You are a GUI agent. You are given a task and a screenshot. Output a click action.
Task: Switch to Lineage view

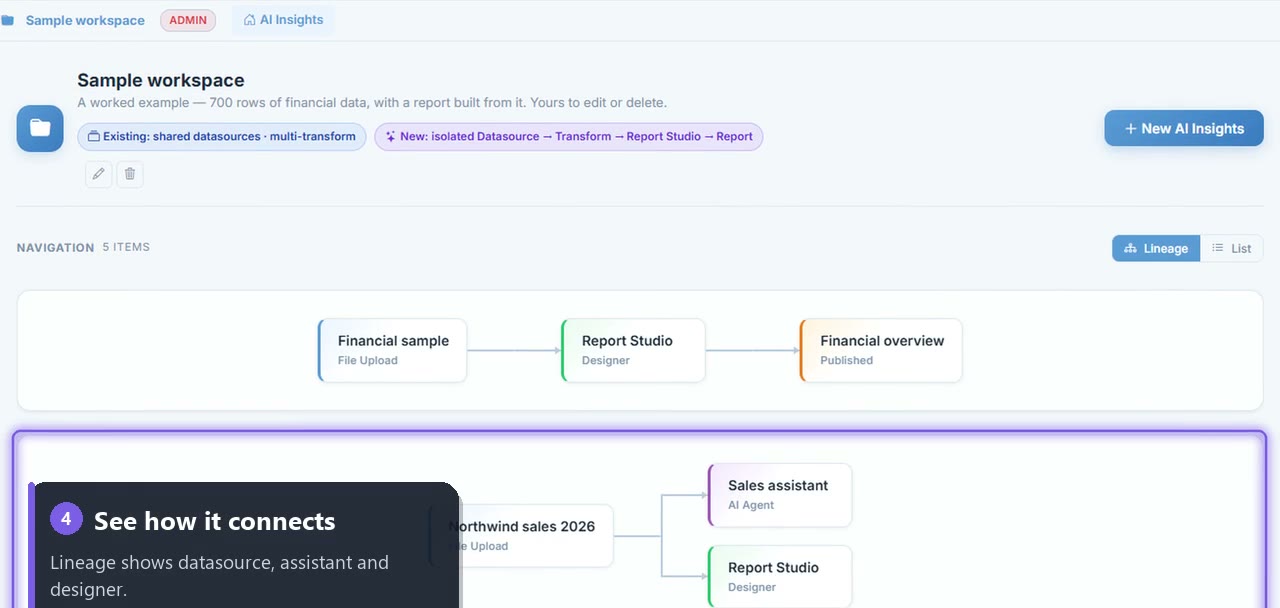click(1156, 248)
